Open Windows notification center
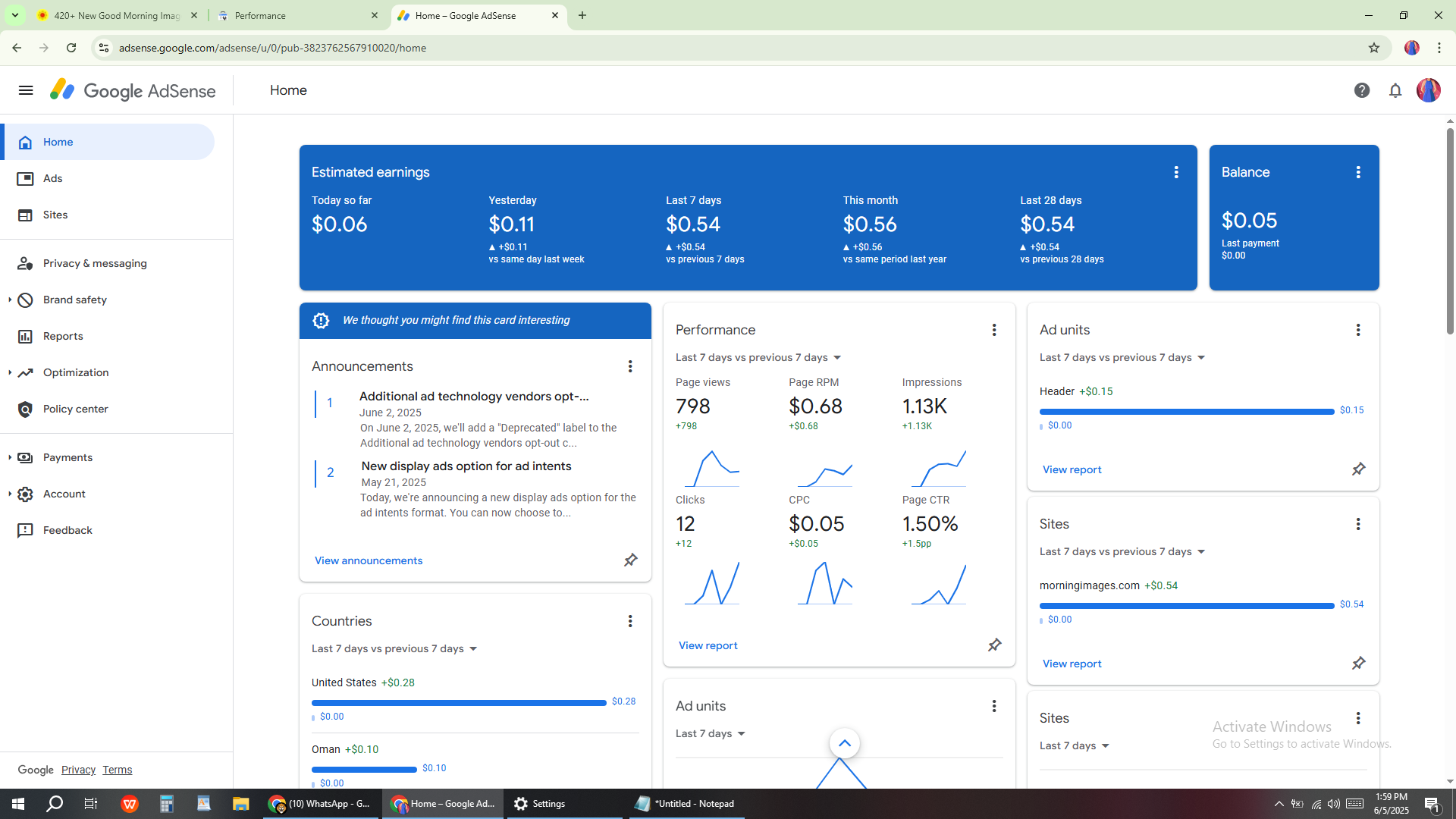Viewport: 1456px width, 819px height. coord(1432,804)
